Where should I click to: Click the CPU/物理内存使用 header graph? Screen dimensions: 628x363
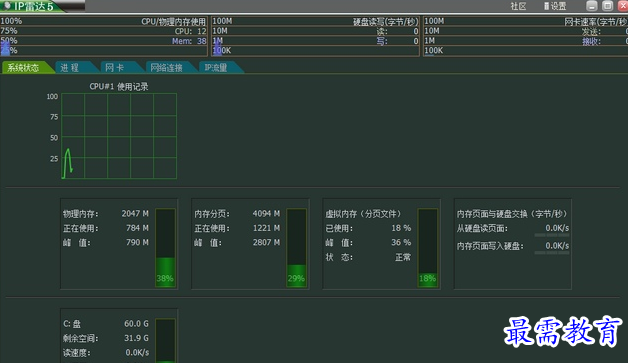tap(104, 36)
